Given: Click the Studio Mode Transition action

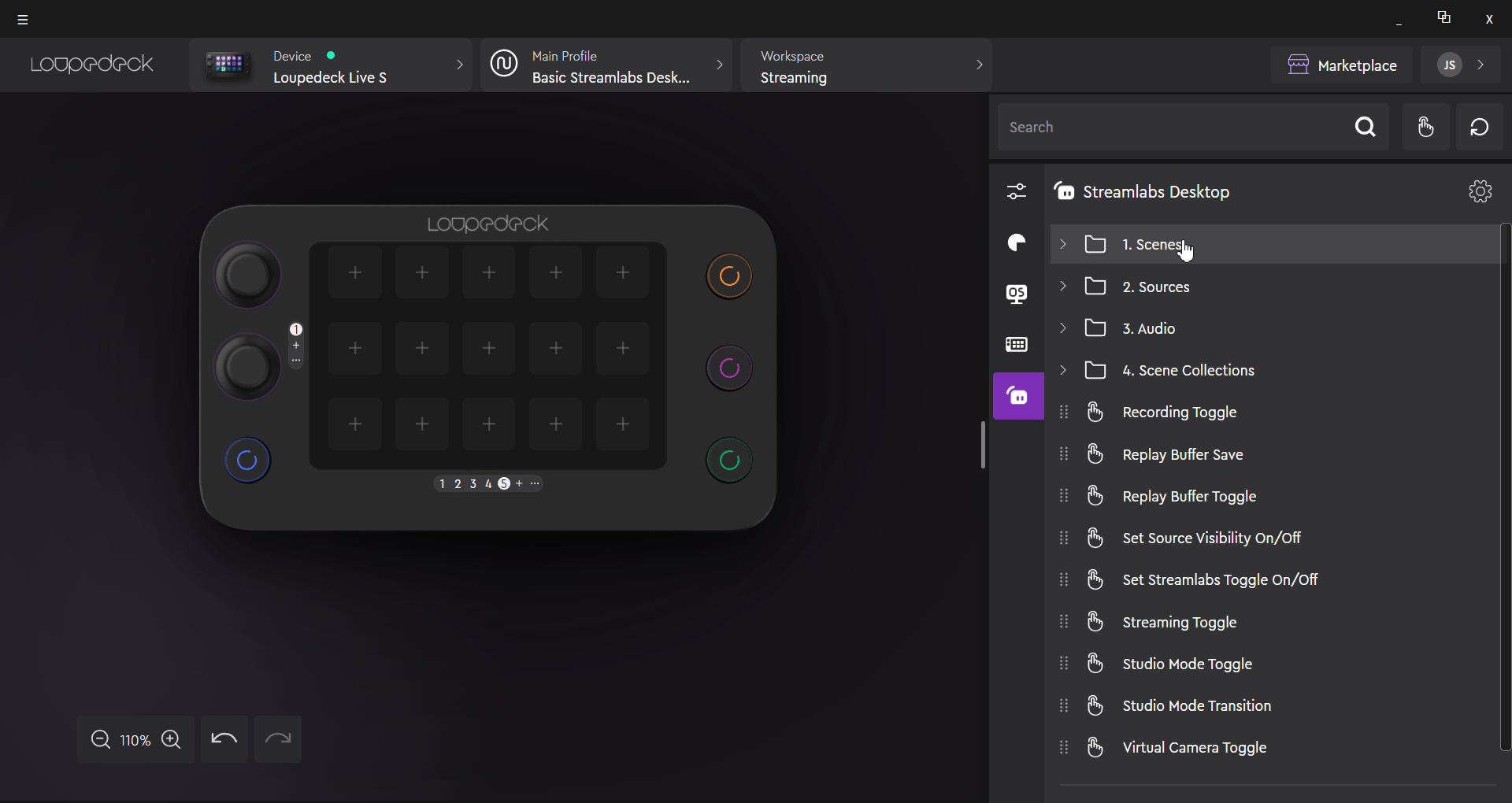Looking at the screenshot, I should [x=1196, y=706].
